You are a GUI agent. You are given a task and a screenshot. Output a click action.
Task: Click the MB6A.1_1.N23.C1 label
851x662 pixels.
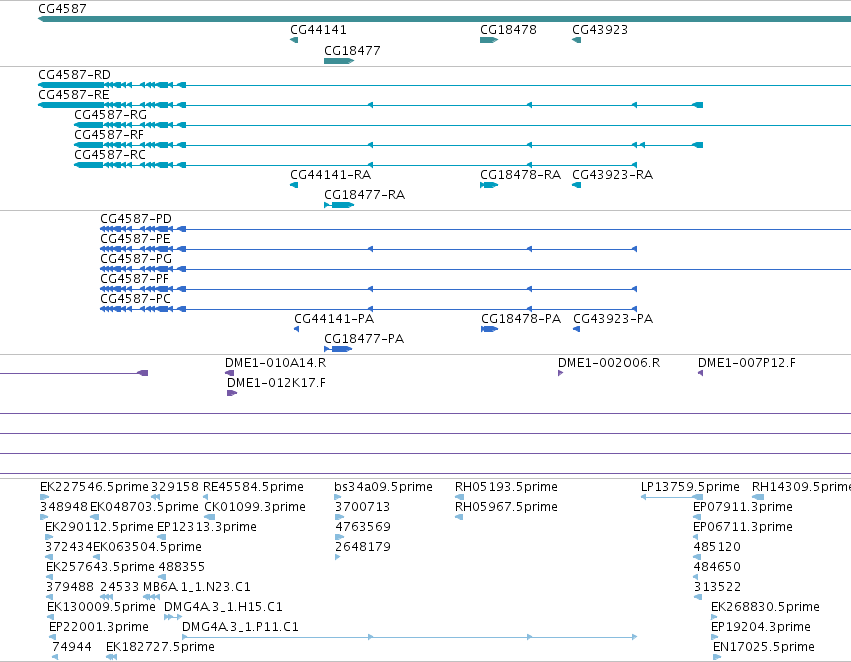click(197, 587)
